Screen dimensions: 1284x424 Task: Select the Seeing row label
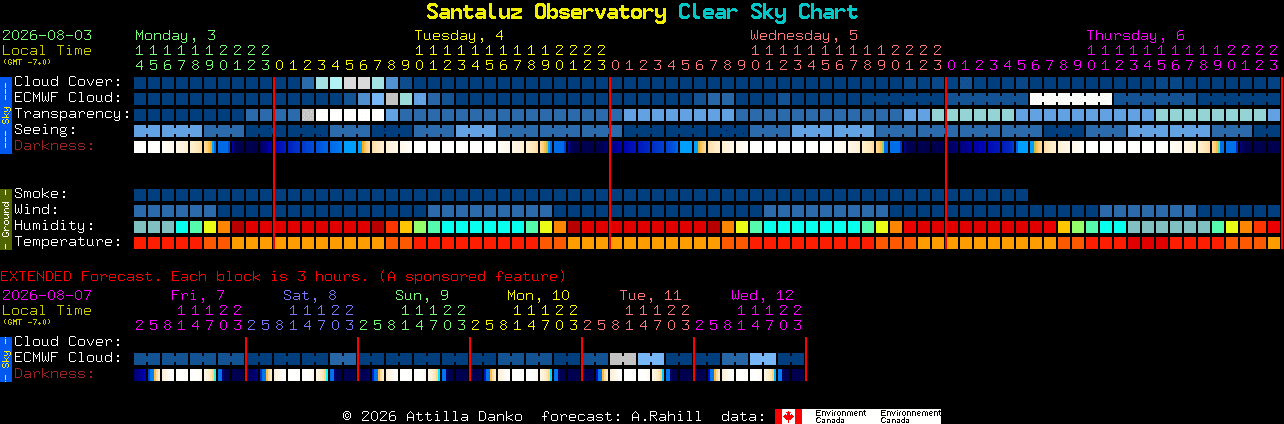pyautogui.click(x=45, y=130)
